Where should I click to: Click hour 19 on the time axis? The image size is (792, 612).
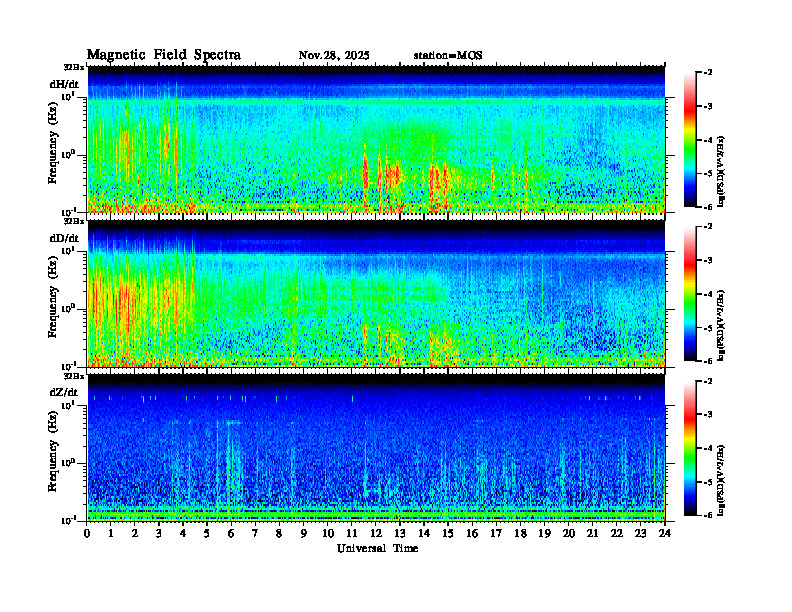[x=544, y=533]
